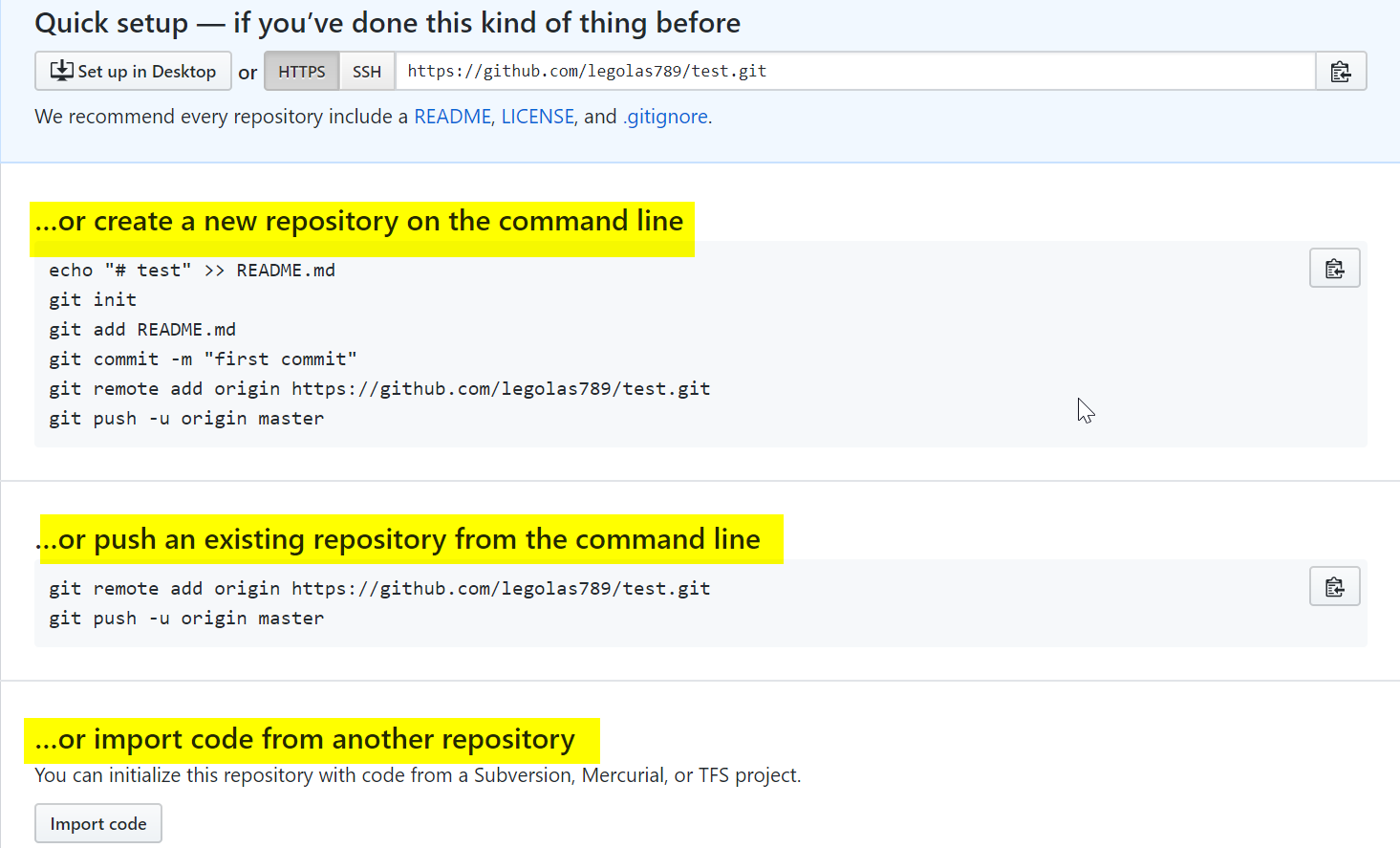Select the HTTPS protocol toggle
Viewport: 1400px width, 848px height.
[x=302, y=72]
